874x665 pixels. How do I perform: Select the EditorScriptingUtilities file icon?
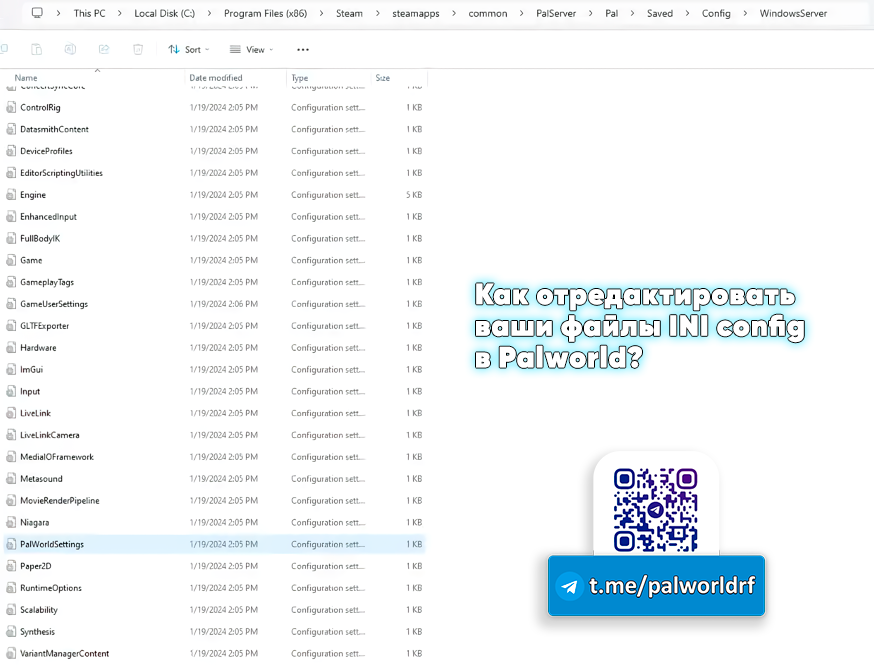11,173
